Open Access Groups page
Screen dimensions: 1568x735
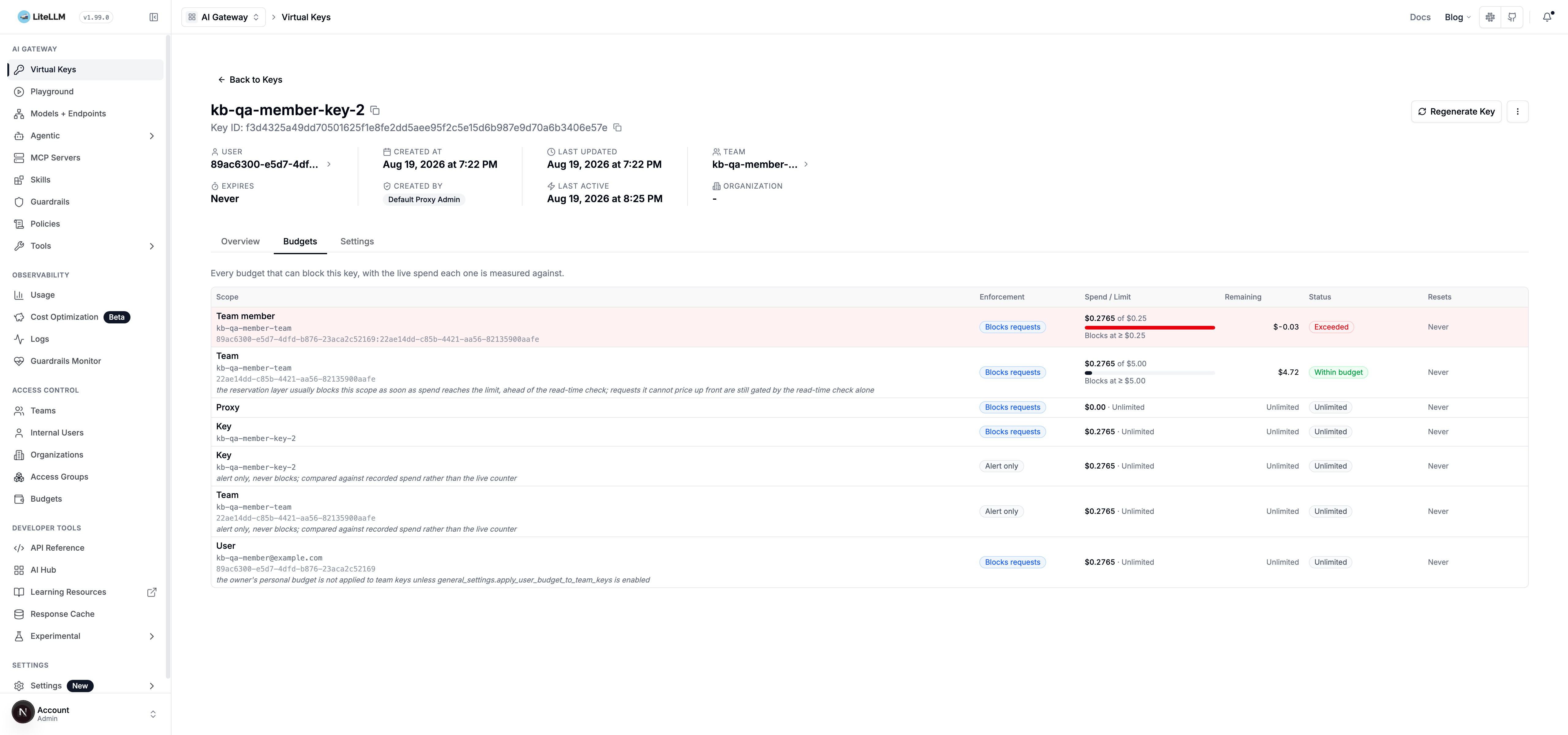pos(85,477)
